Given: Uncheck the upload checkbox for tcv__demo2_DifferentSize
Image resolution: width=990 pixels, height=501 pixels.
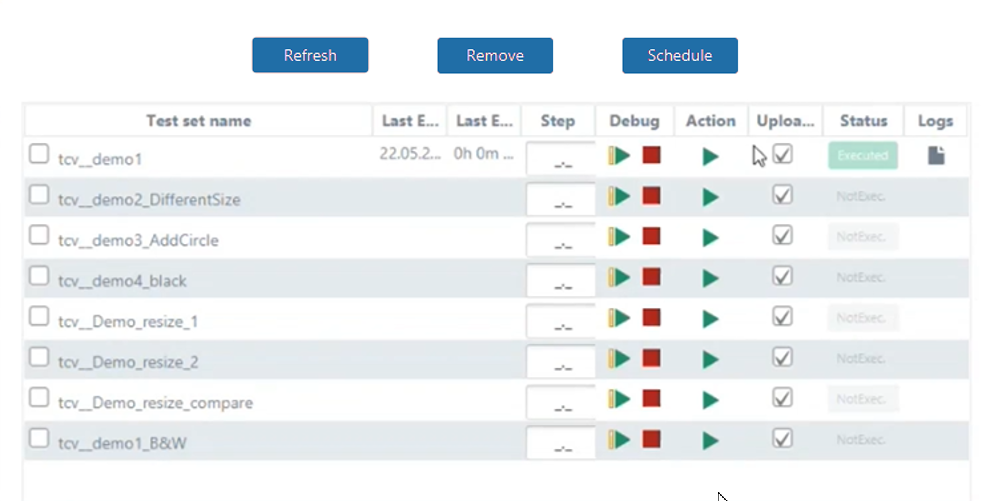Looking at the screenshot, I should [783, 195].
